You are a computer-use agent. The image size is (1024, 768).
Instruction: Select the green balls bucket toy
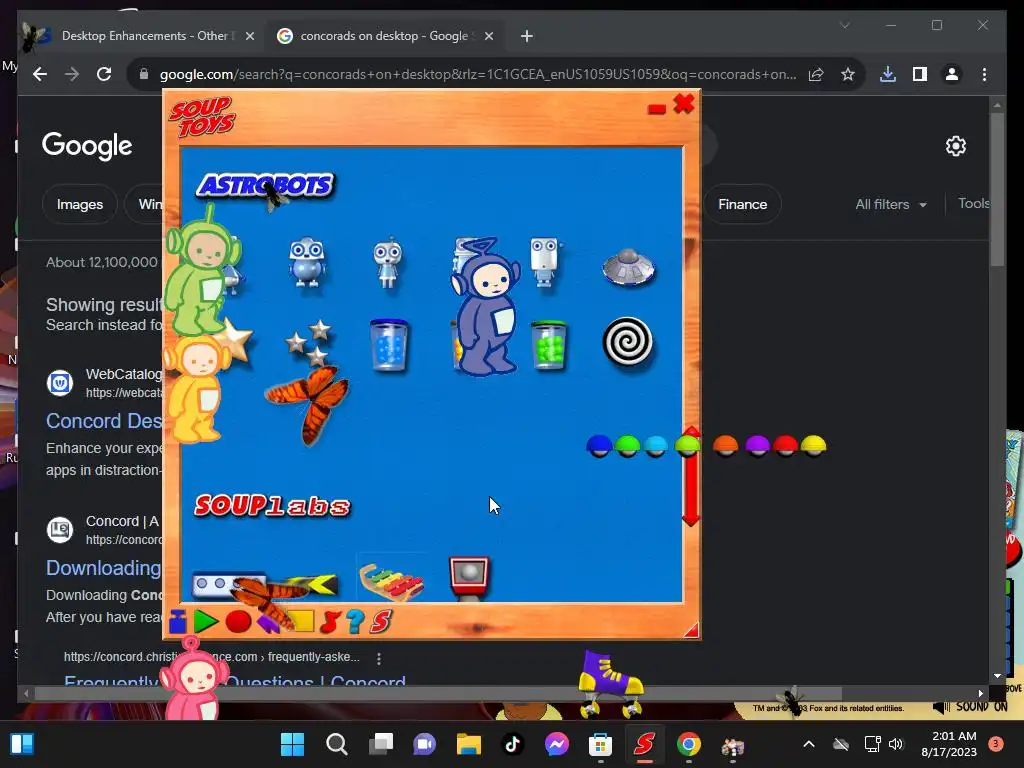pos(549,345)
